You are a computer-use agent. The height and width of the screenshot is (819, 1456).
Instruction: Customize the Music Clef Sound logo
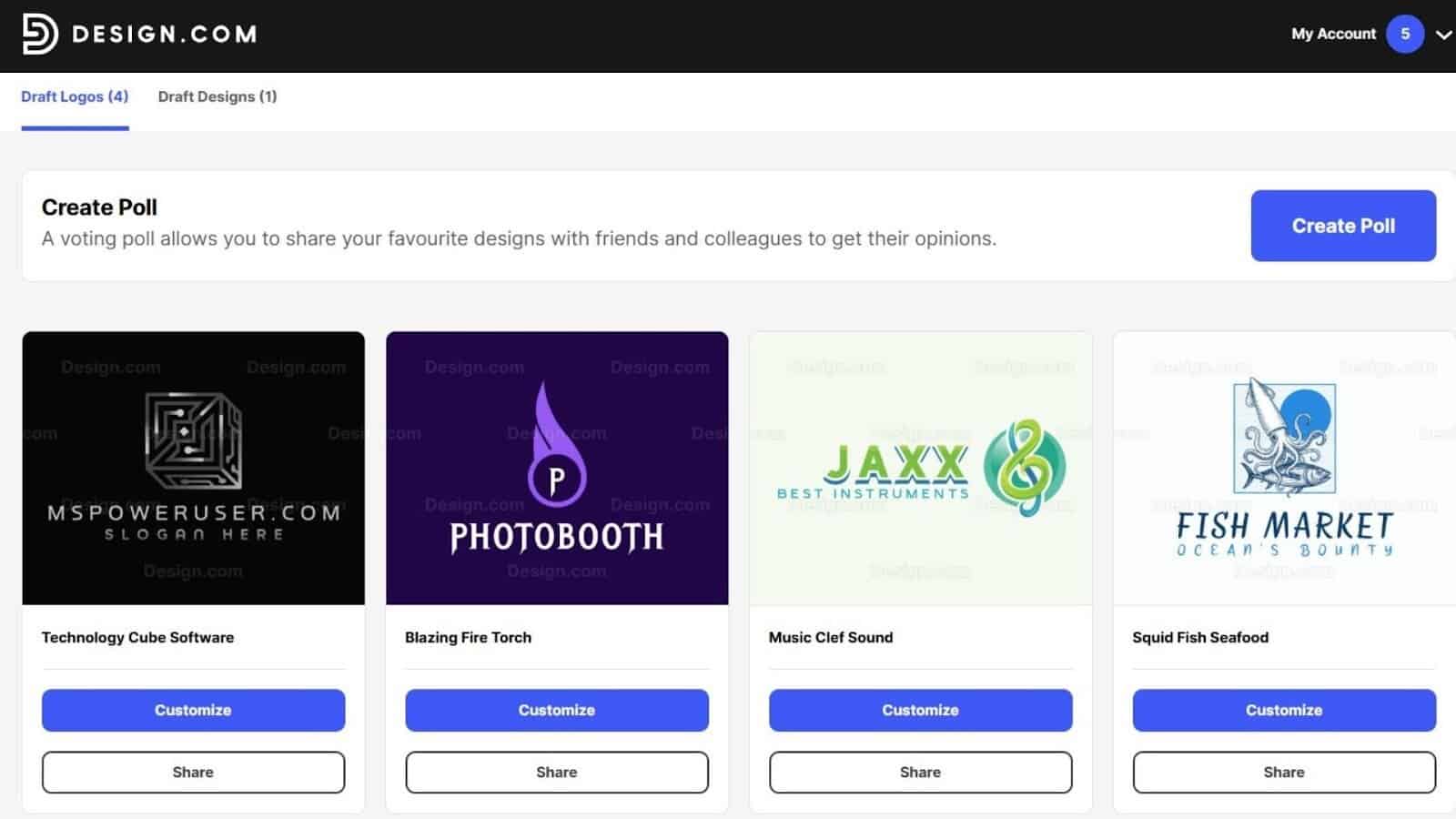(x=920, y=710)
